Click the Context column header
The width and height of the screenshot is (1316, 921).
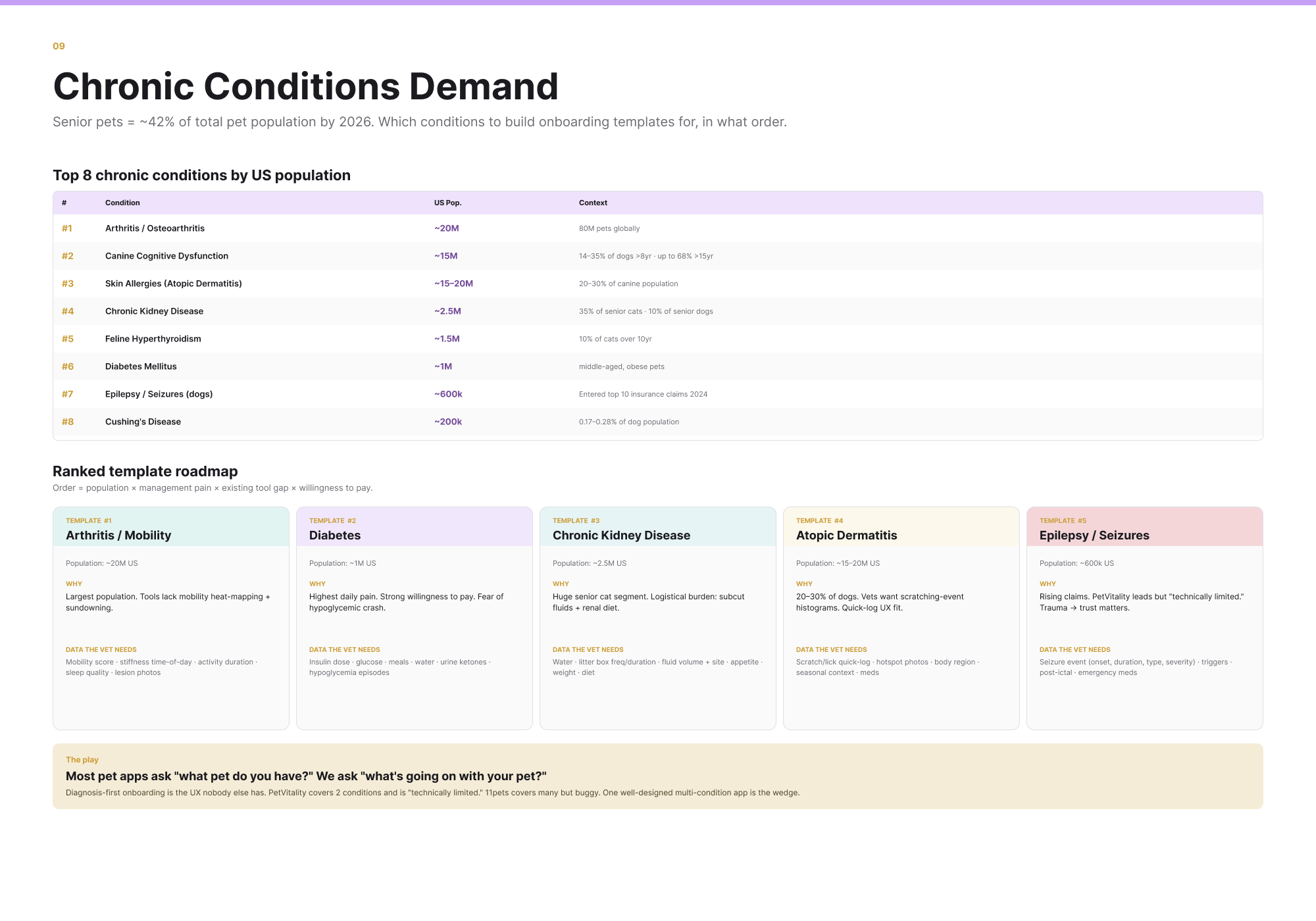pos(593,203)
